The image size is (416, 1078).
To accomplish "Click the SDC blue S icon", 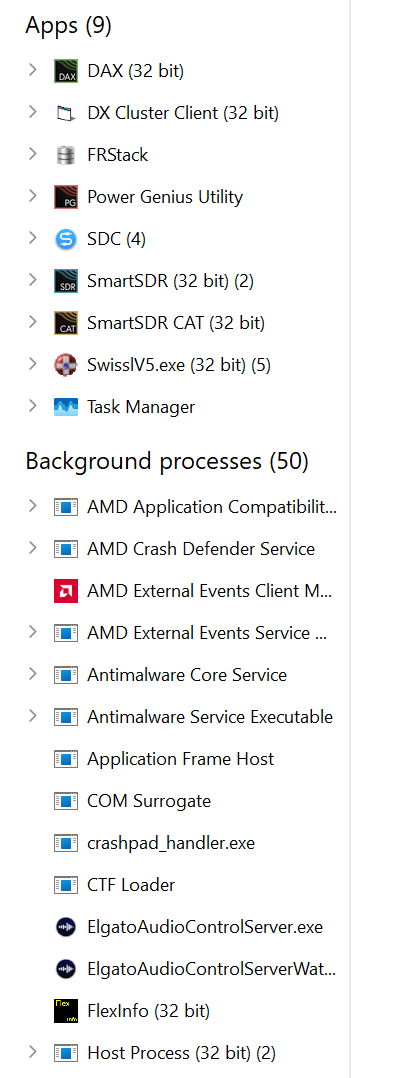I will pos(66,239).
